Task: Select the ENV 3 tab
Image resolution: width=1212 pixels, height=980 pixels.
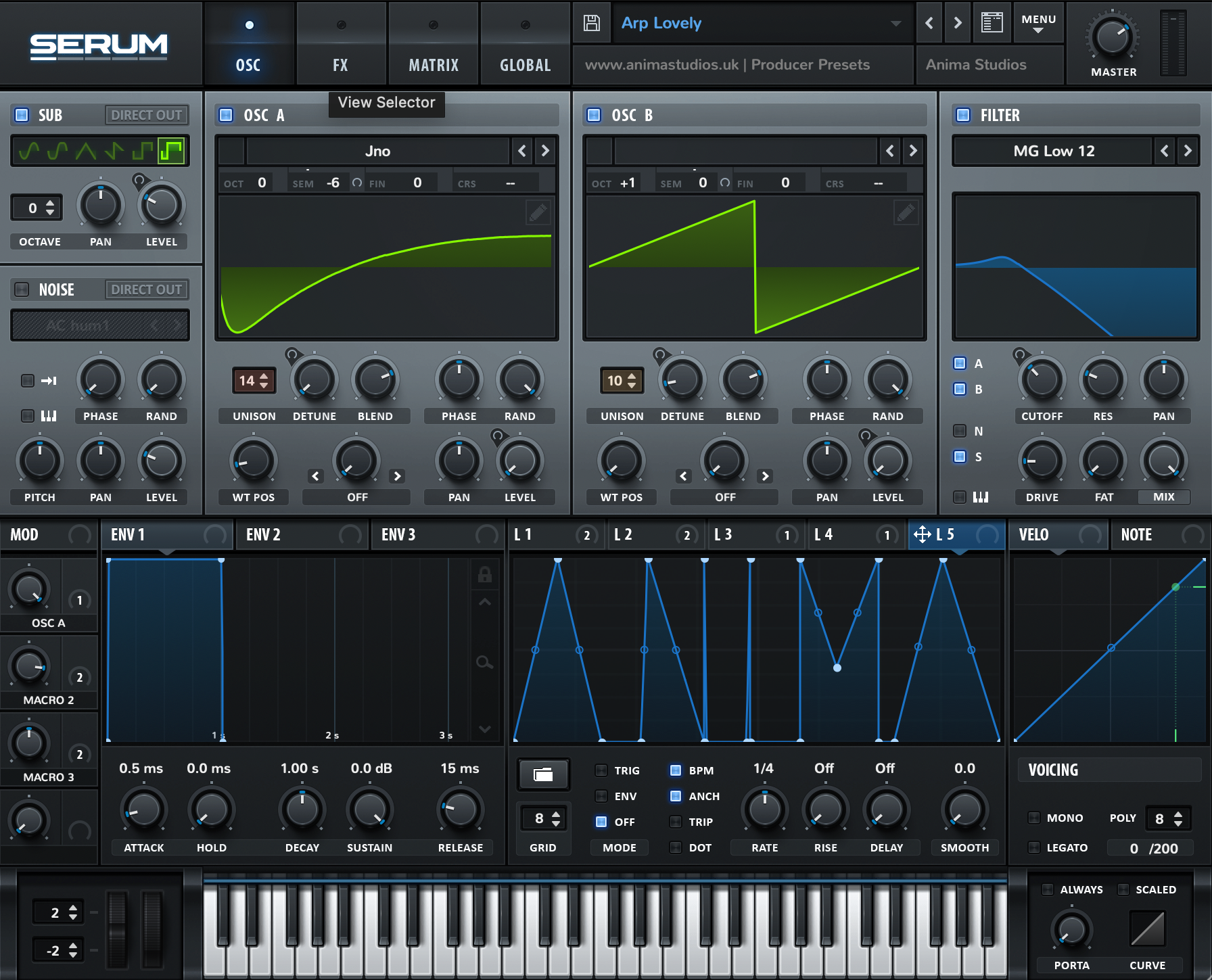Action: [438, 535]
